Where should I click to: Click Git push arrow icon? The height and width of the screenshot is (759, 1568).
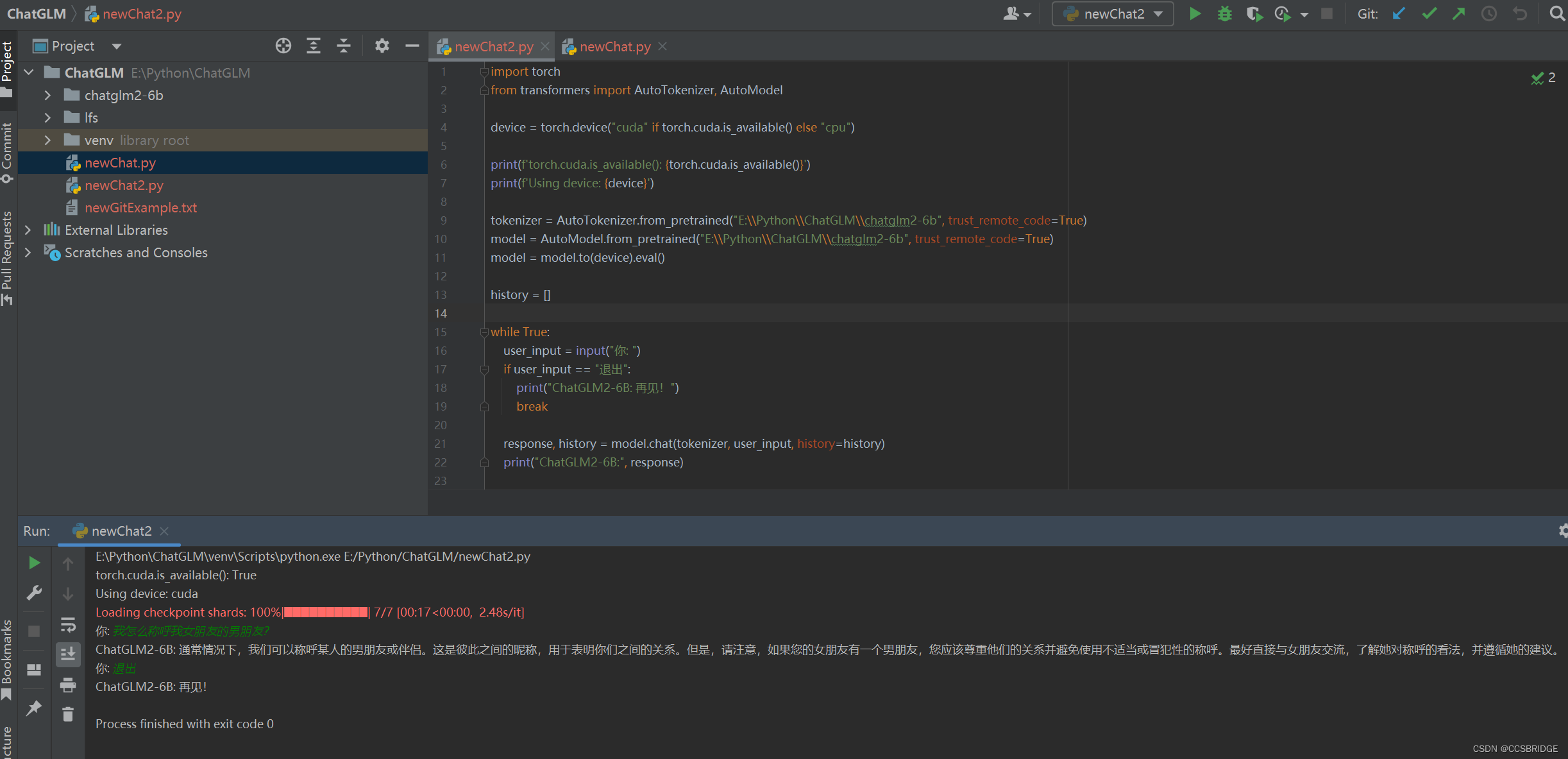click(x=1459, y=13)
